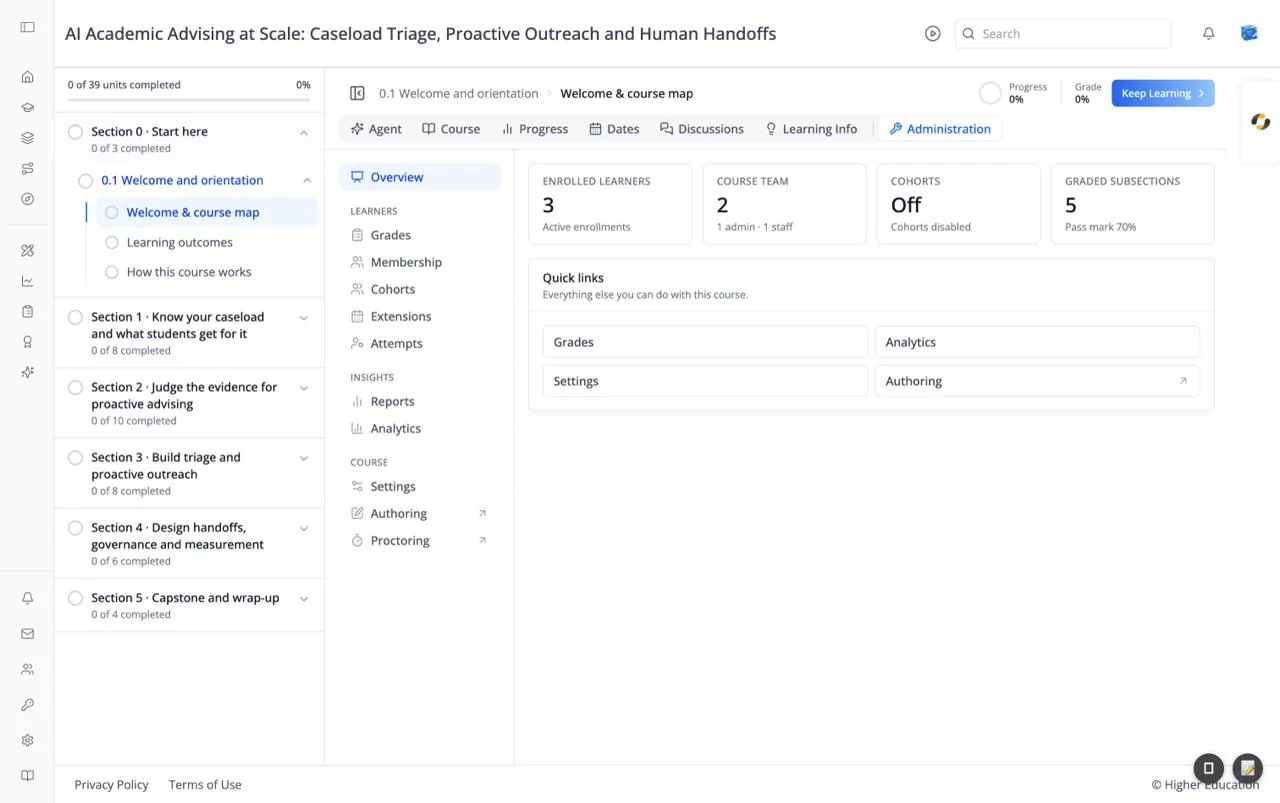
Task: Expand Section 1 · Know your caseload chevron
Action: tap(304, 318)
